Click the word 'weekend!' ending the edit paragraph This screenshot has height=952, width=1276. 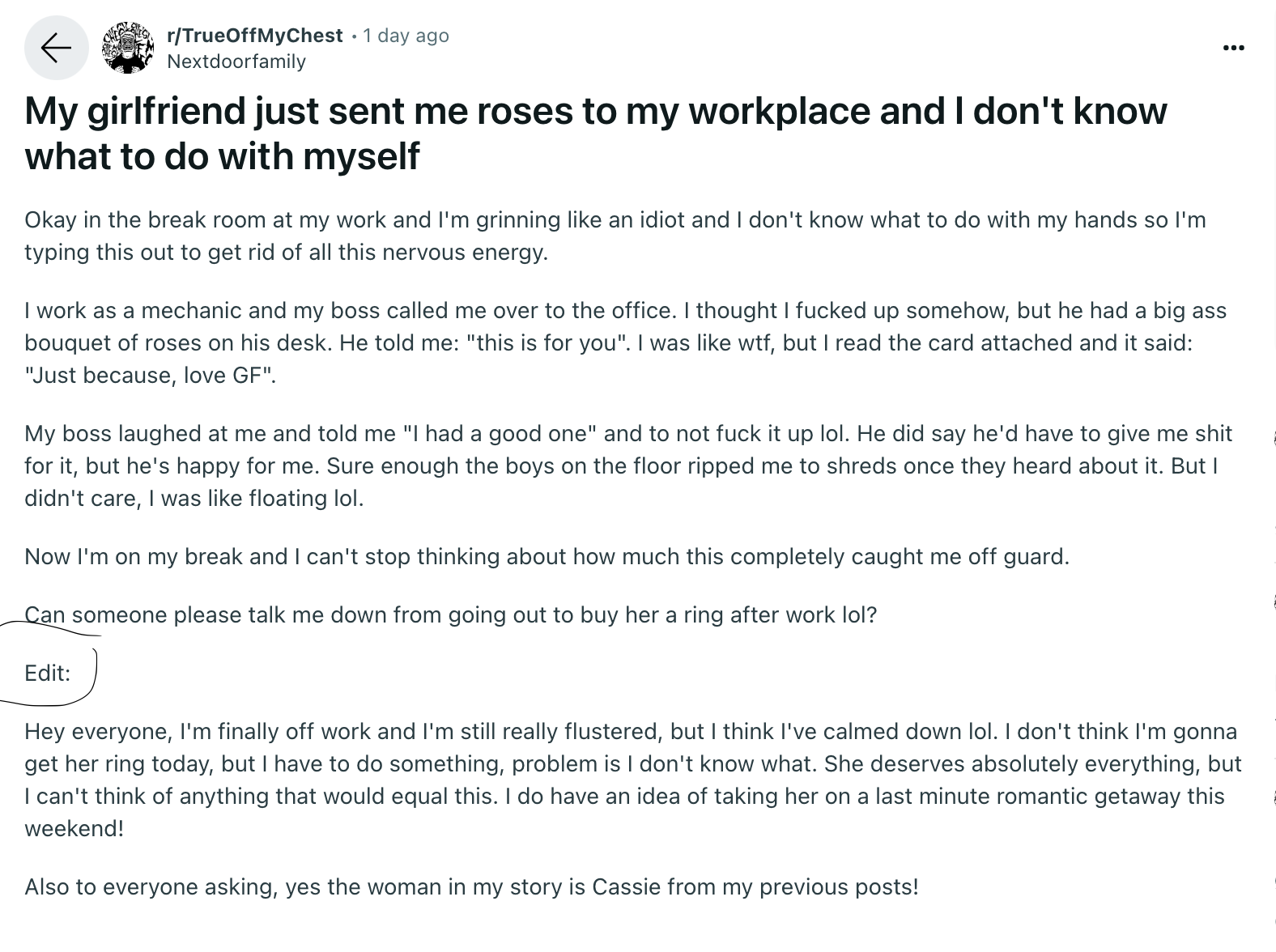[74, 829]
